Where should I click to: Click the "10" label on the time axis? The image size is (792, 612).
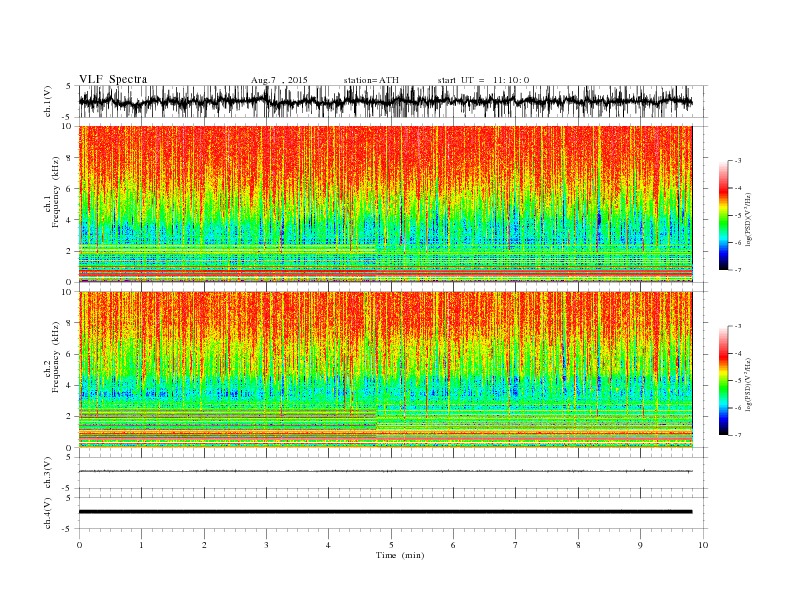pos(703,545)
